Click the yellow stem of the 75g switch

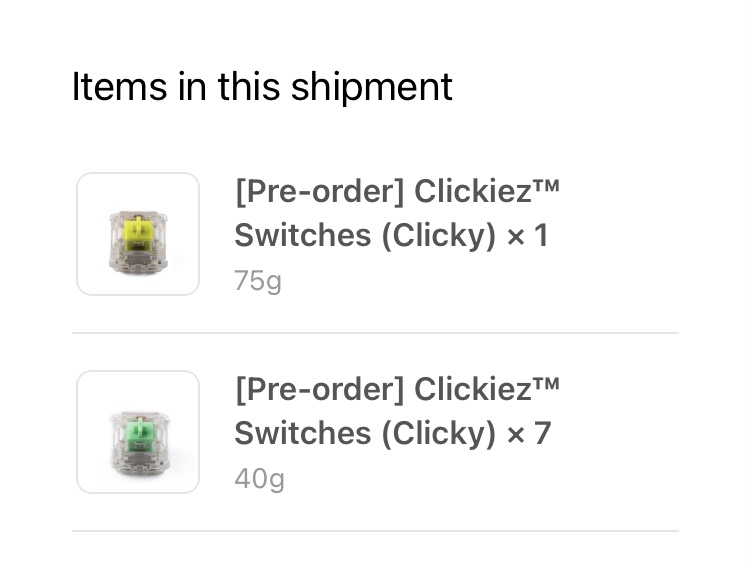(138, 230)
